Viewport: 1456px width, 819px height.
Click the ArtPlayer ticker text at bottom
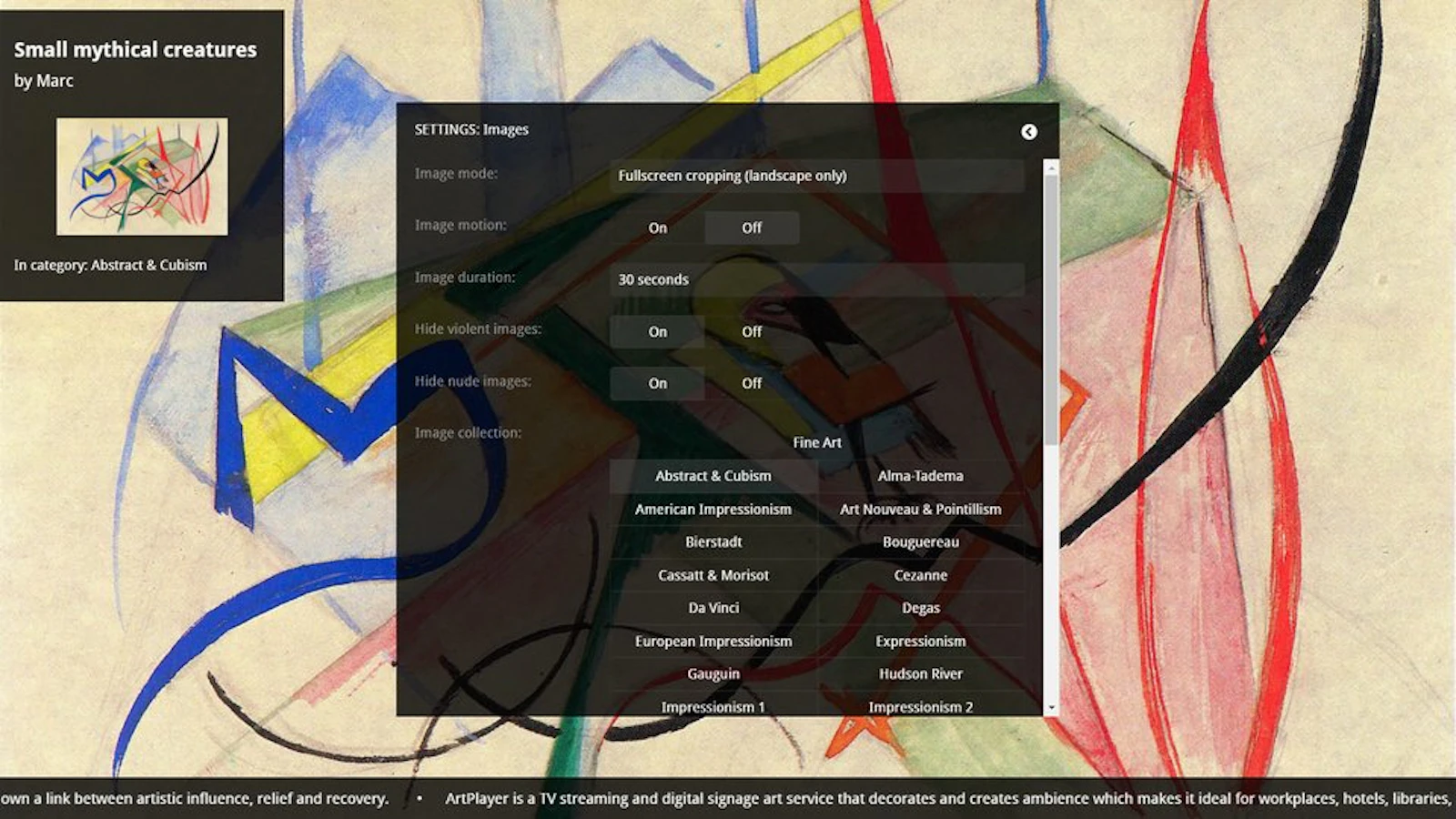(x=948, y=798)
